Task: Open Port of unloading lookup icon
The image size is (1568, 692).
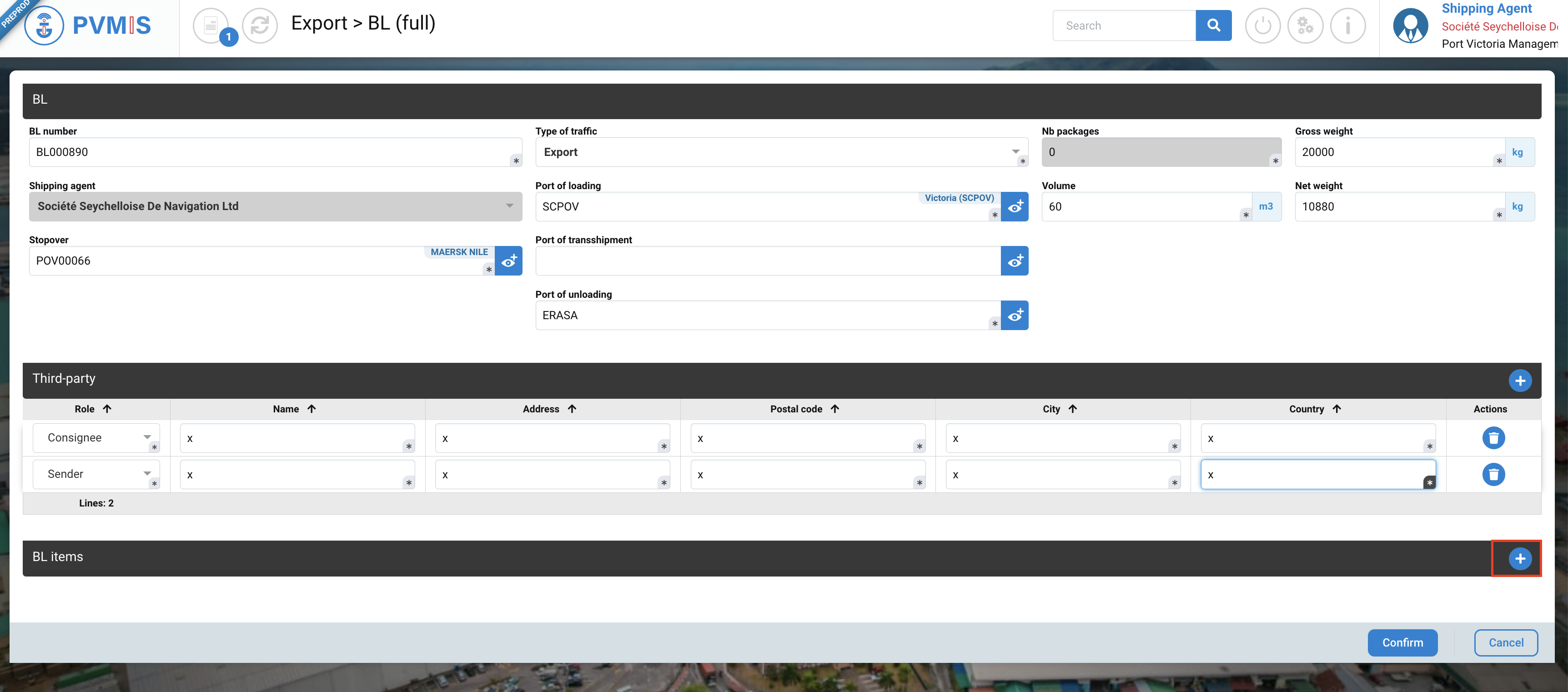Action: tap(1014, 315)
